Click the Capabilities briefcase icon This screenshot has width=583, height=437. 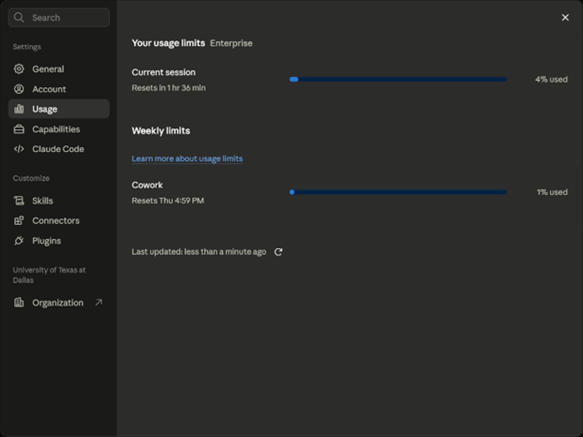[19, 129]
